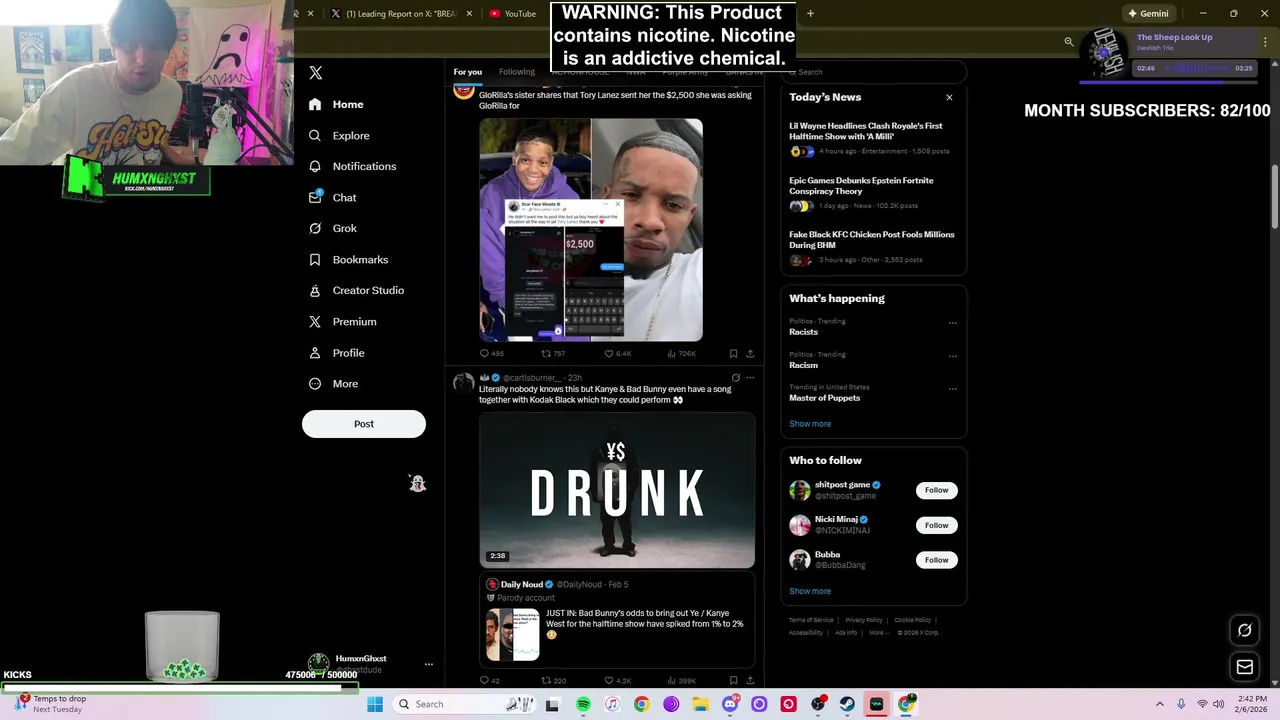Like the GloRilla sister post
The image size is (1280, 720).
pos(618,353)
